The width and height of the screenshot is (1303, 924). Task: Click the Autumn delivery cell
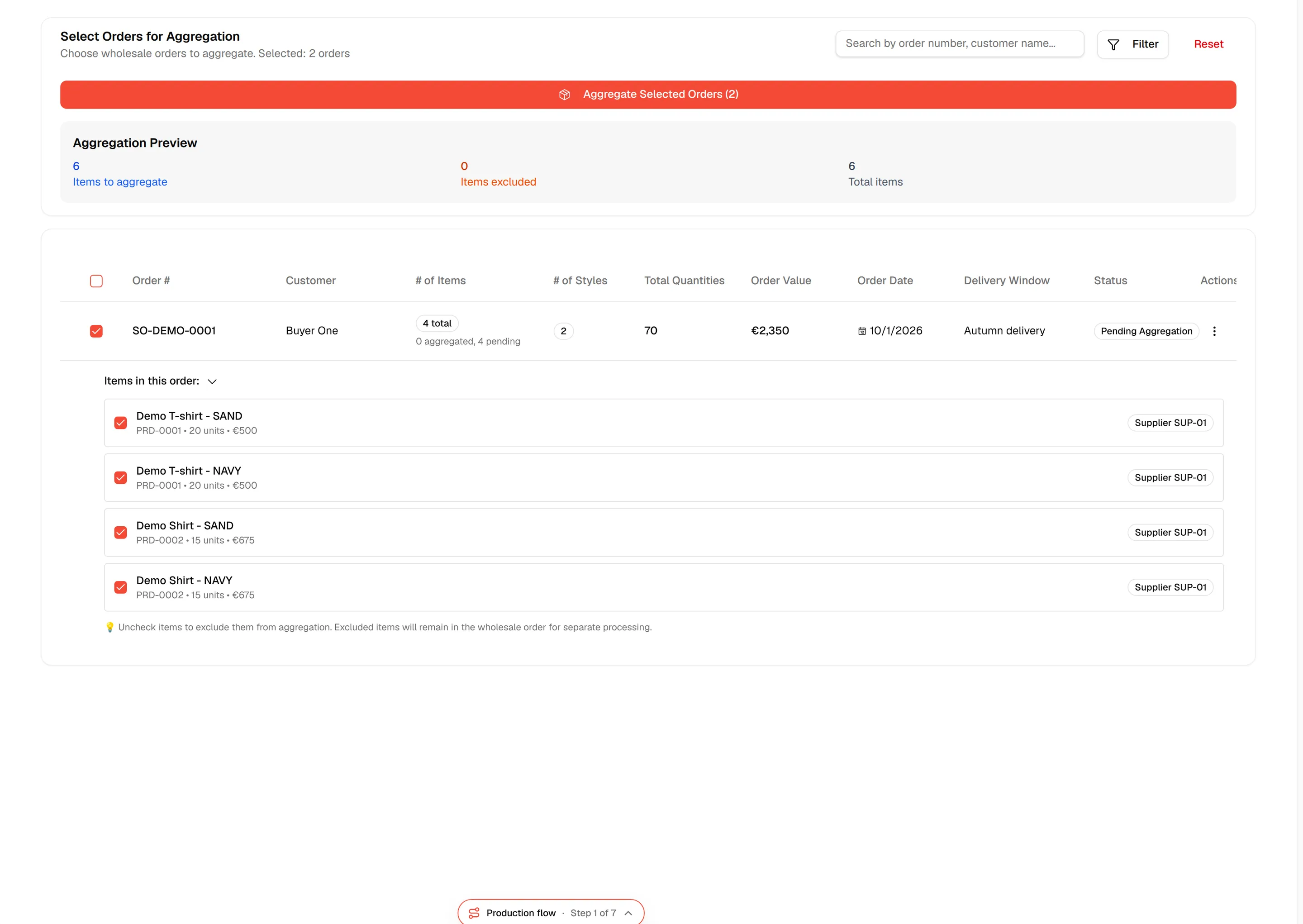point(1004,331)
